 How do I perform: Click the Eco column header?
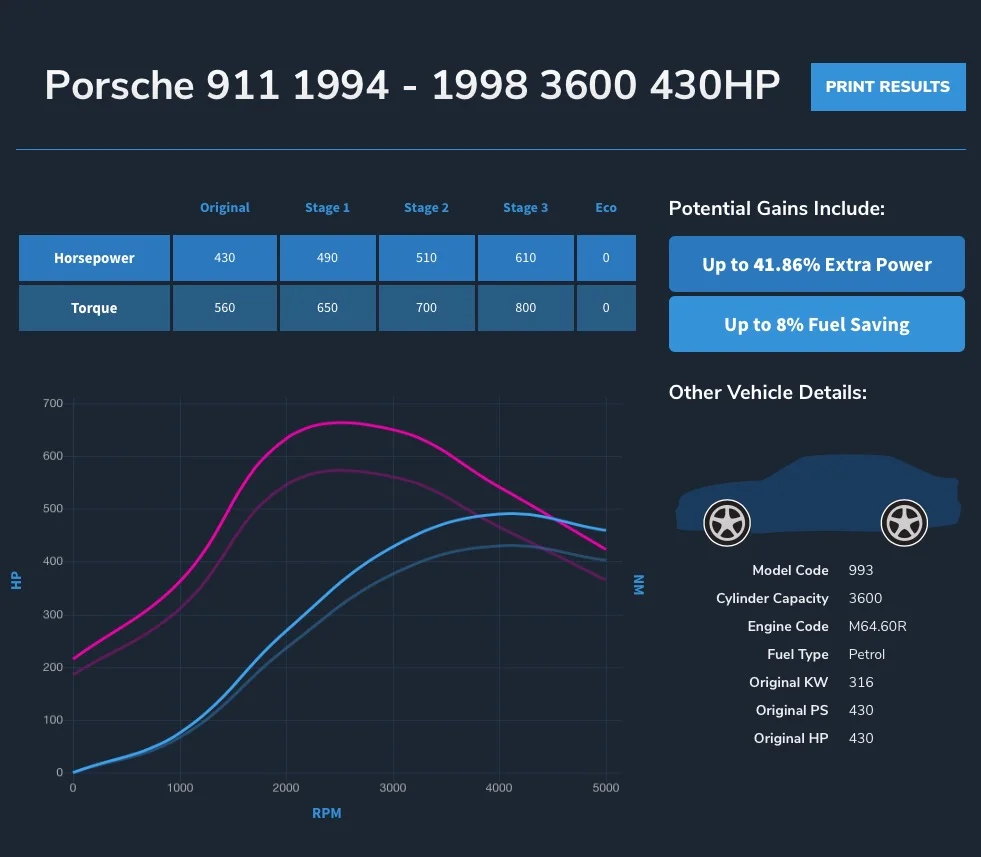coord(606,207)
